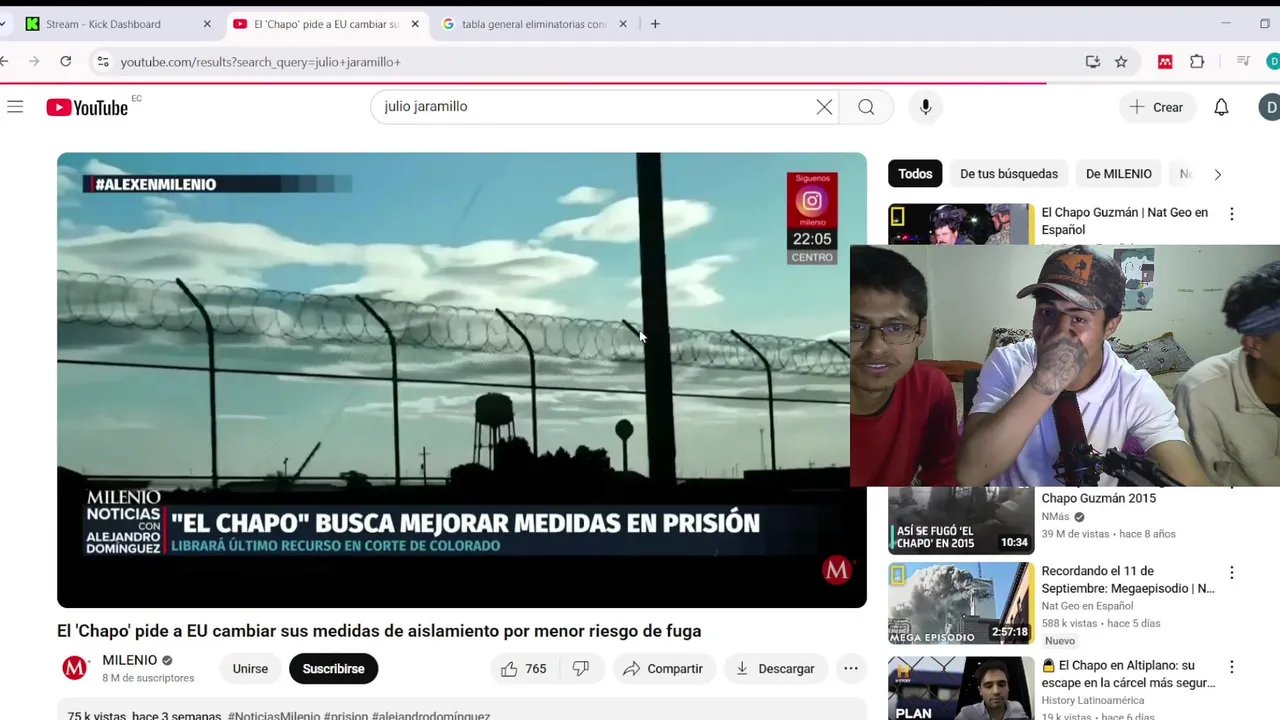Click the Compartir button

[x=663, y=669]
